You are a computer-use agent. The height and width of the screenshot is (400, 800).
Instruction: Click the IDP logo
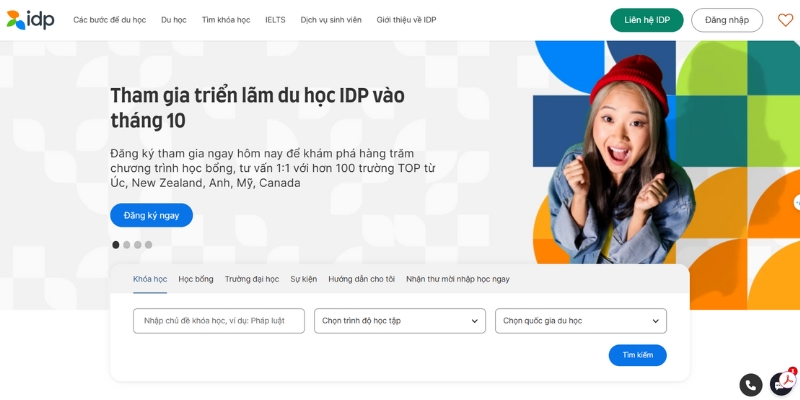pos(30,20)
